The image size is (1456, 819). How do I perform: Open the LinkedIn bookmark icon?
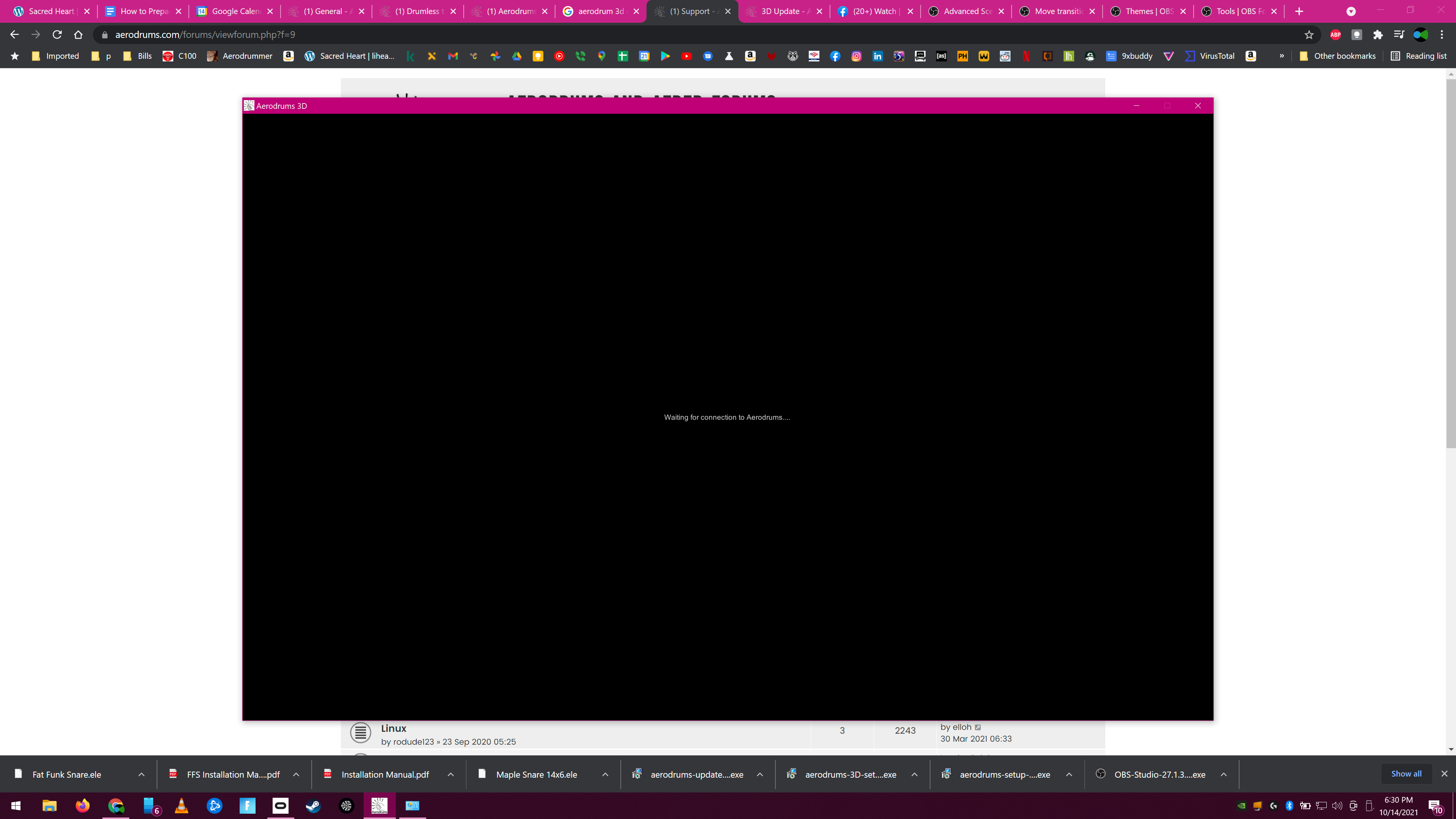tap(877, 56)
